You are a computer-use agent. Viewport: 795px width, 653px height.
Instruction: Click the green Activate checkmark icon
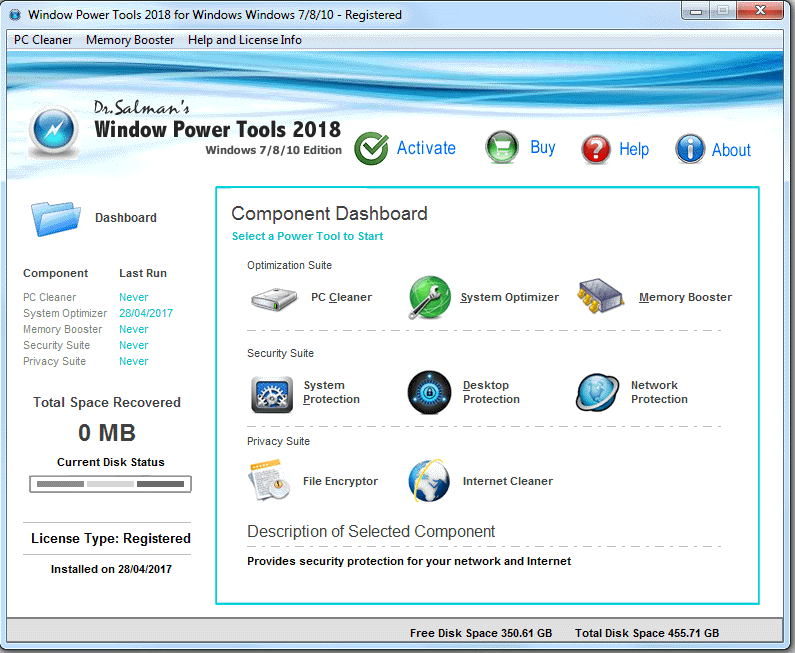click(372, 148)
